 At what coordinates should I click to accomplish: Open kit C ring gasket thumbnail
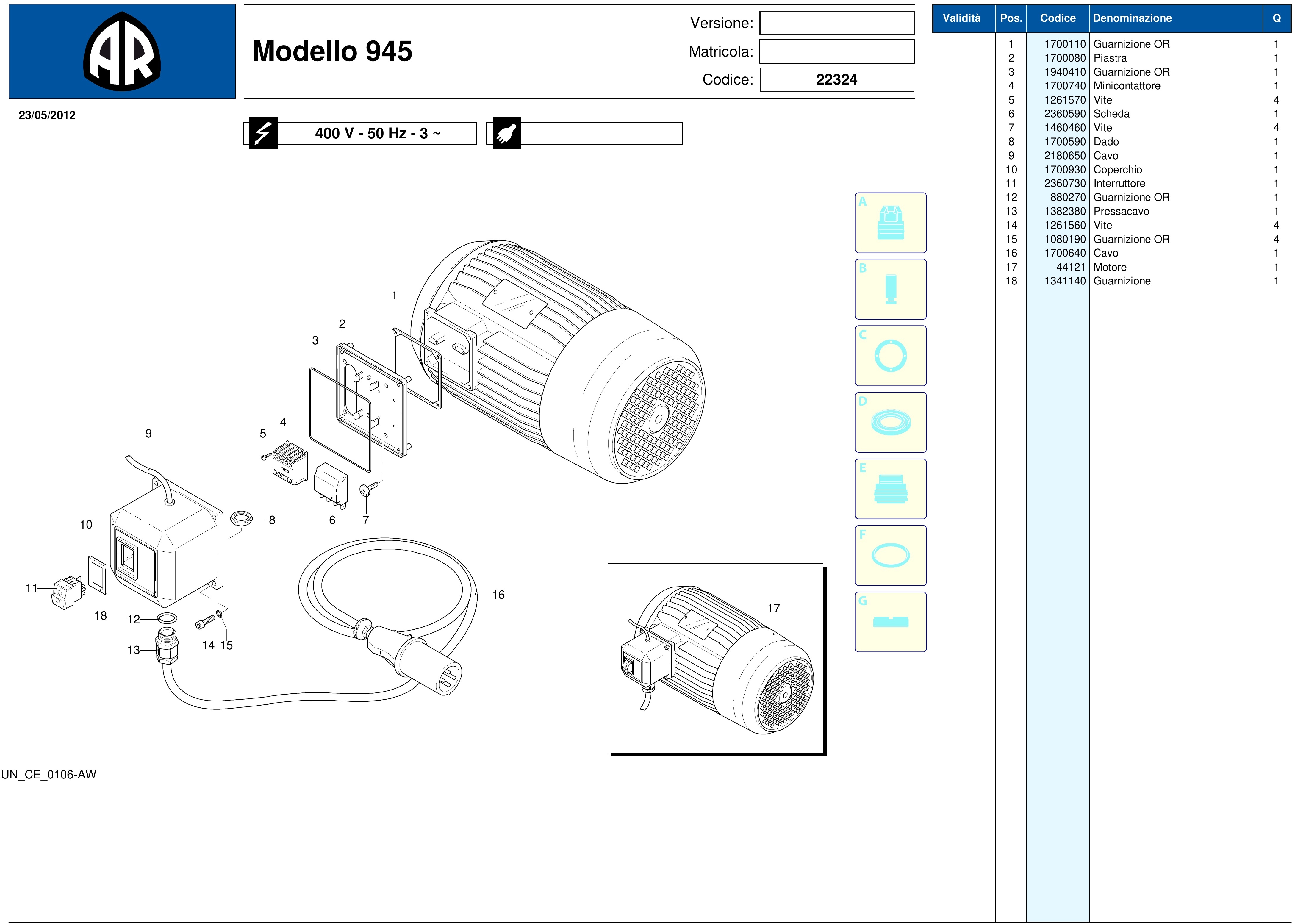tap(890, 356)
